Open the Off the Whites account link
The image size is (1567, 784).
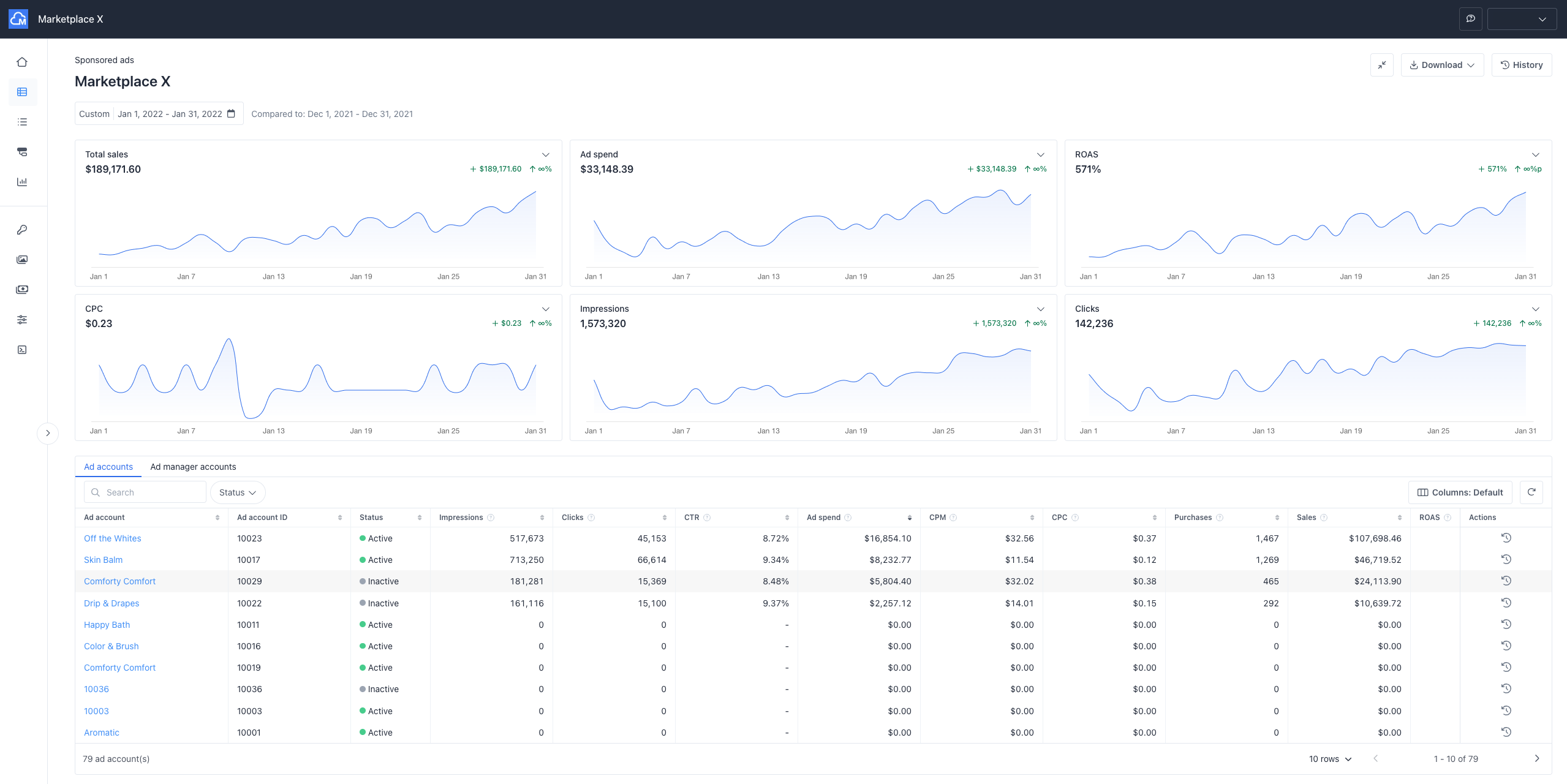[113, 538]
